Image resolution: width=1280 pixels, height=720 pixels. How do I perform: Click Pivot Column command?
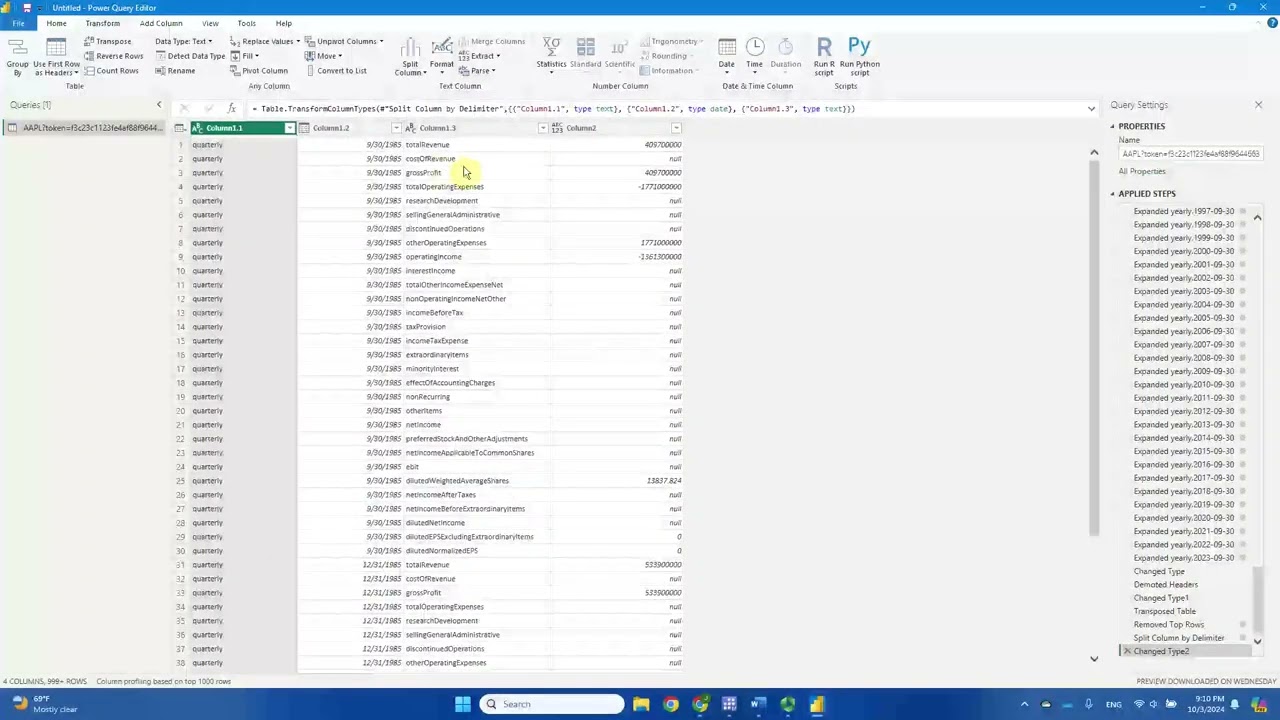coord(259,71)
